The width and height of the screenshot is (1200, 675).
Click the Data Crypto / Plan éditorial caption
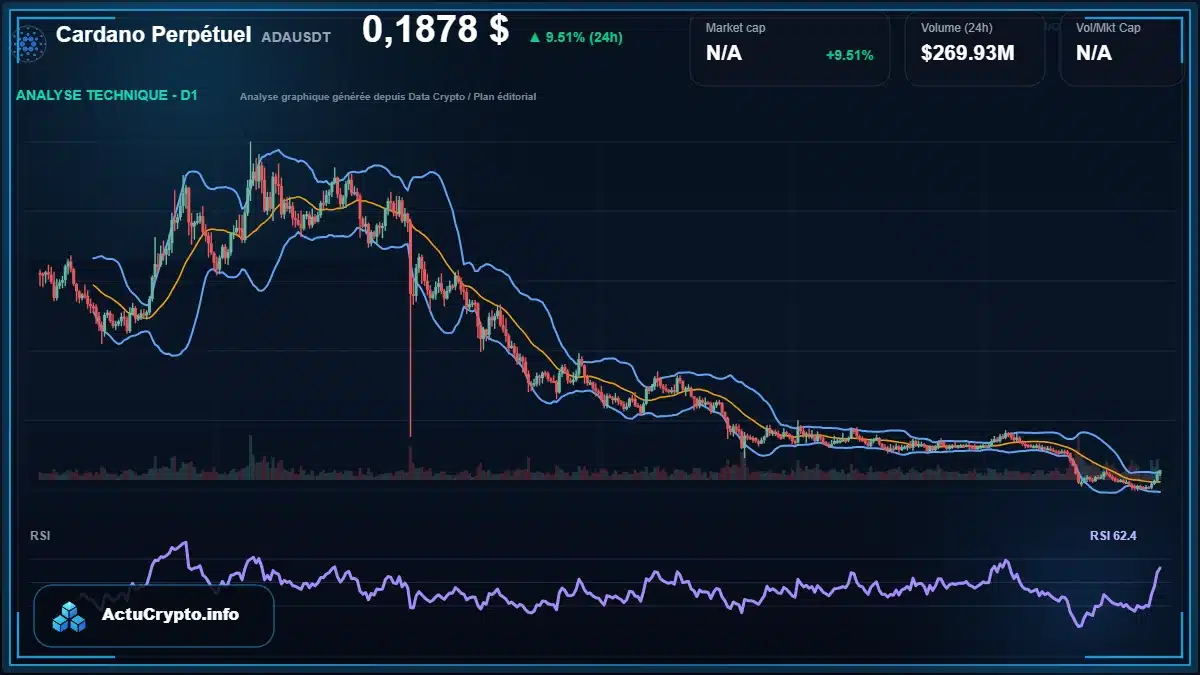(388, 97)
